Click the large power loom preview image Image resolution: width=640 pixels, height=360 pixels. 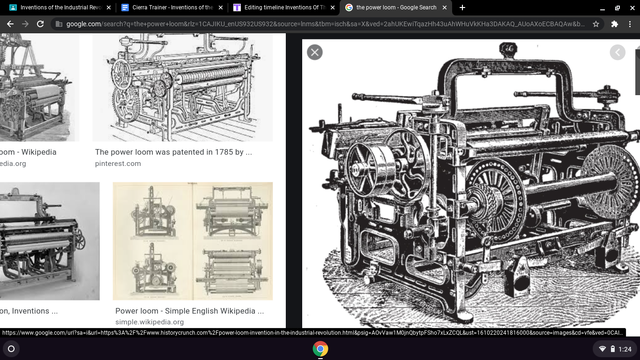point(471,184)
